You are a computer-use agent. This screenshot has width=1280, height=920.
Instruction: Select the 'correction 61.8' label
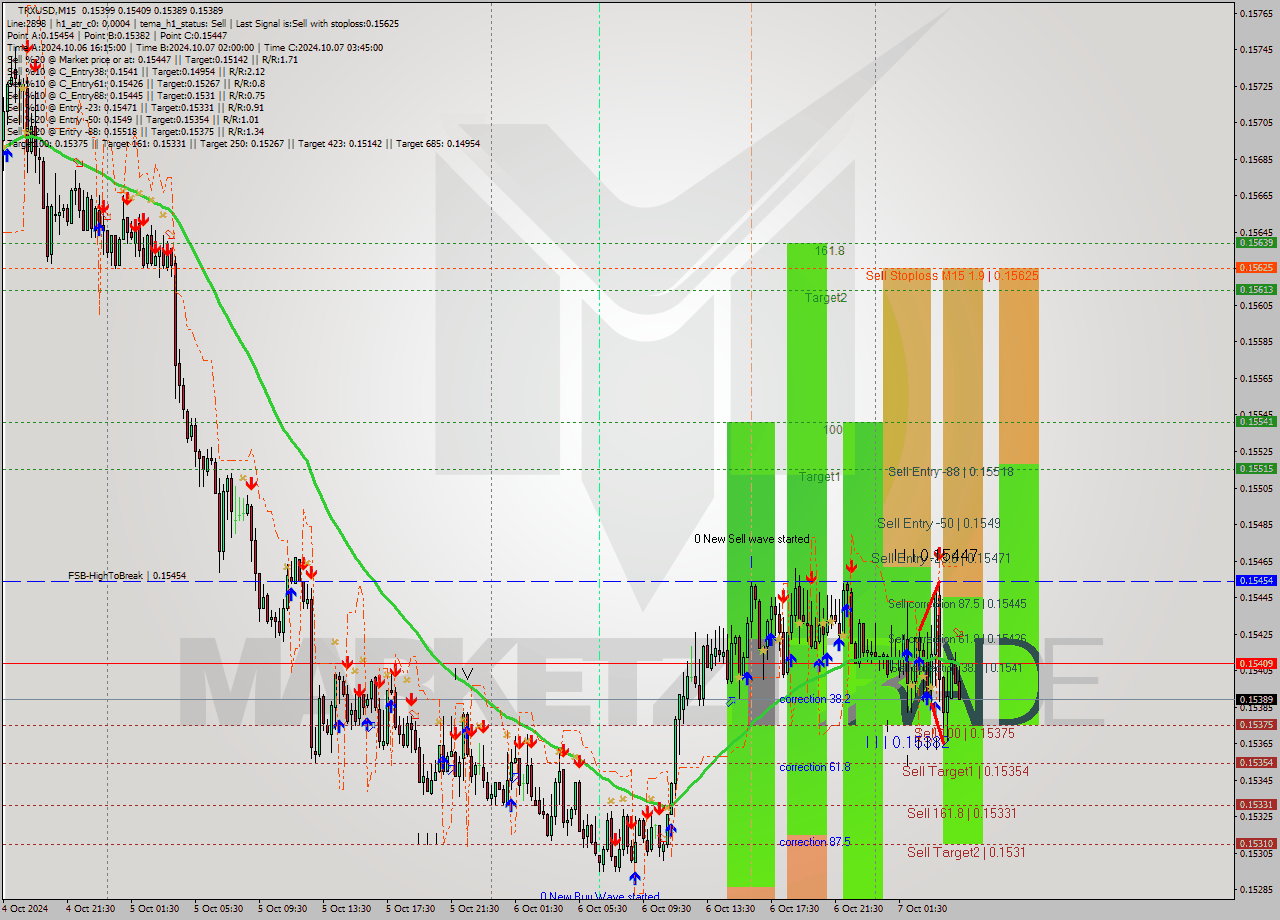[x=815, y=767]
